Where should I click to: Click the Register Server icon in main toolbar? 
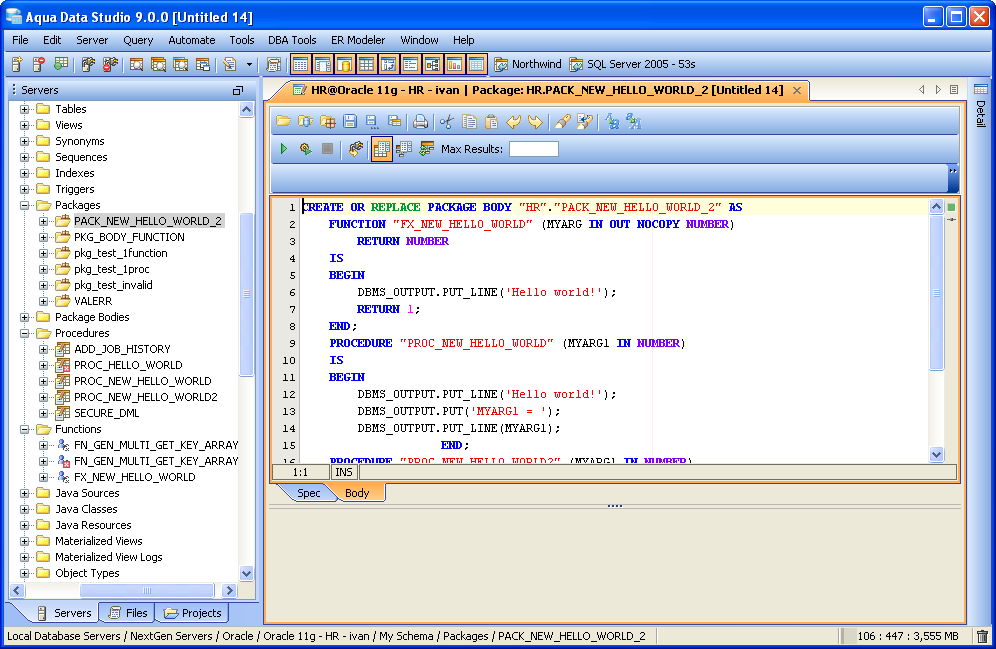[x=17, y=64]
